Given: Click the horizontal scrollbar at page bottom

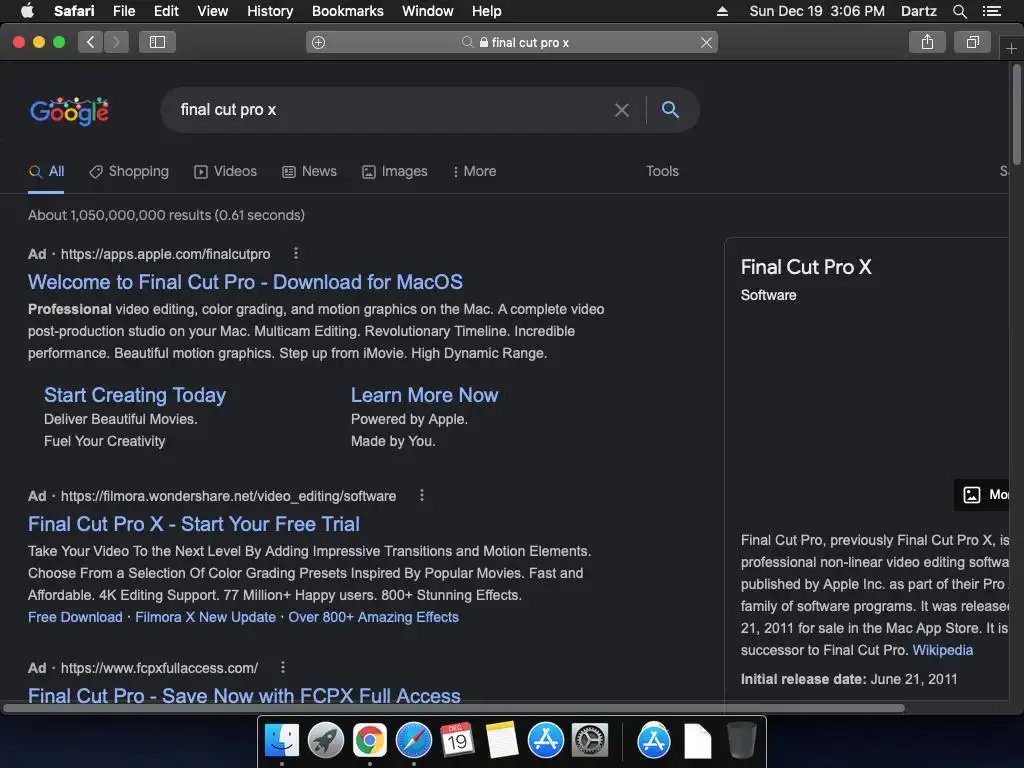Looking at the screenshot, I should pos(454,708).
